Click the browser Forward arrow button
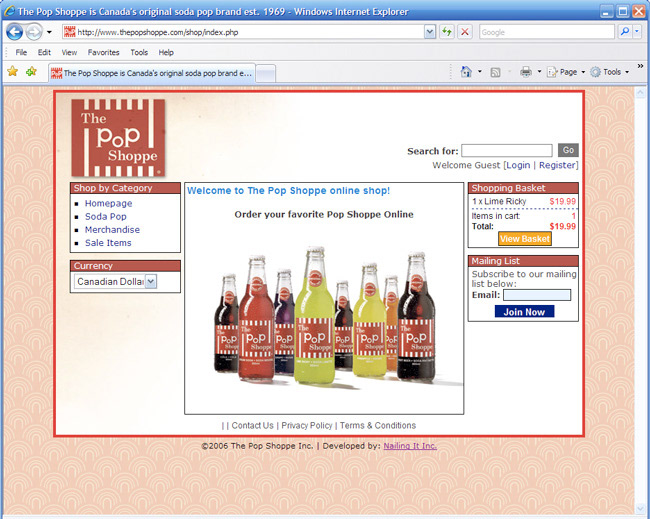 pyautogui.click(x=34, y=32)
